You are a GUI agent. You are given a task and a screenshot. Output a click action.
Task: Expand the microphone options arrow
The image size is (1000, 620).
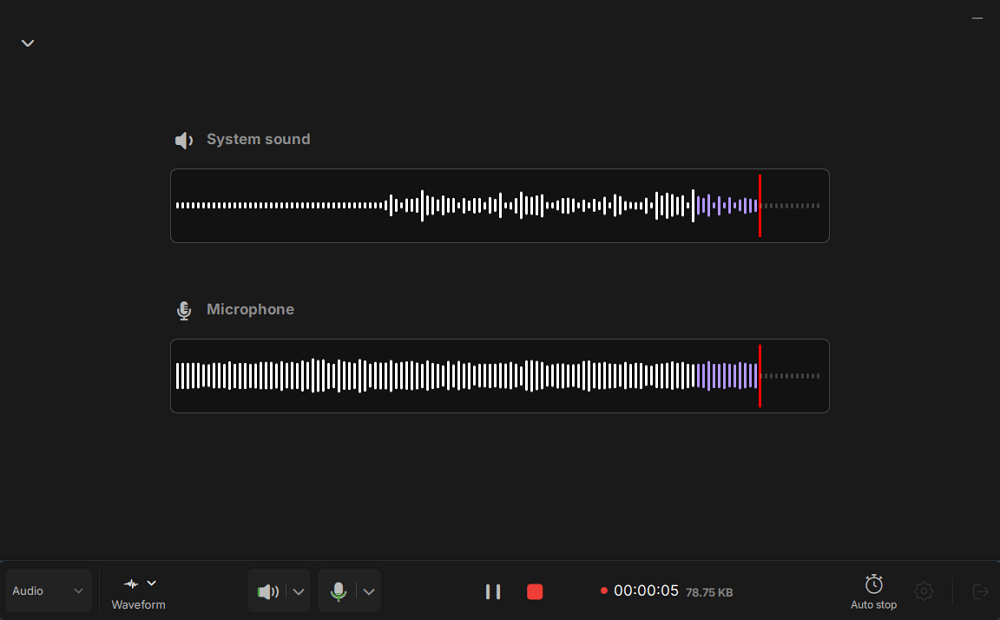(x=369, y=592)
